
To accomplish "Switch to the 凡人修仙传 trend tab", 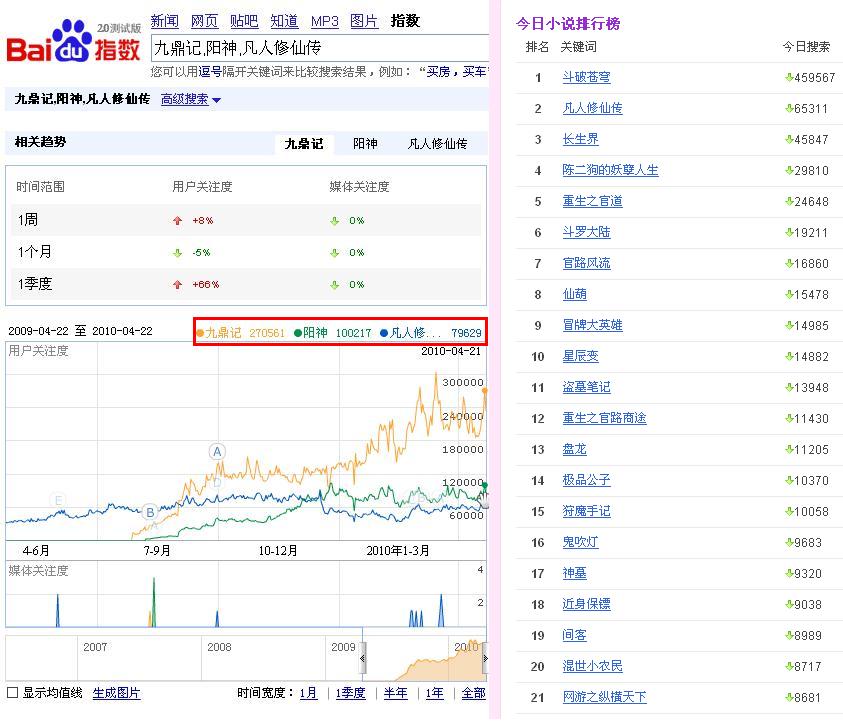I will pyautogui.click(x=437, y=144).
